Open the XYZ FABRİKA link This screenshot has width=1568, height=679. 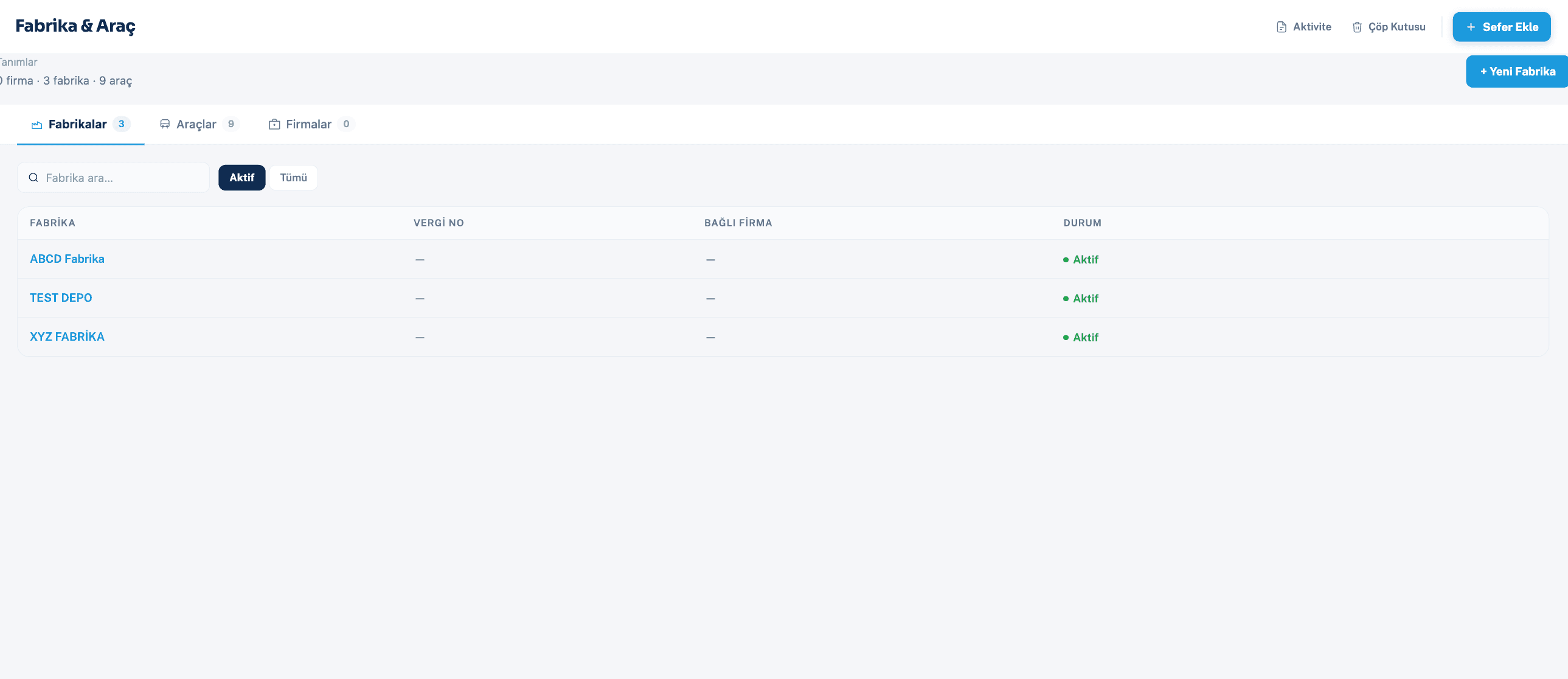click(x=67, y=336)
